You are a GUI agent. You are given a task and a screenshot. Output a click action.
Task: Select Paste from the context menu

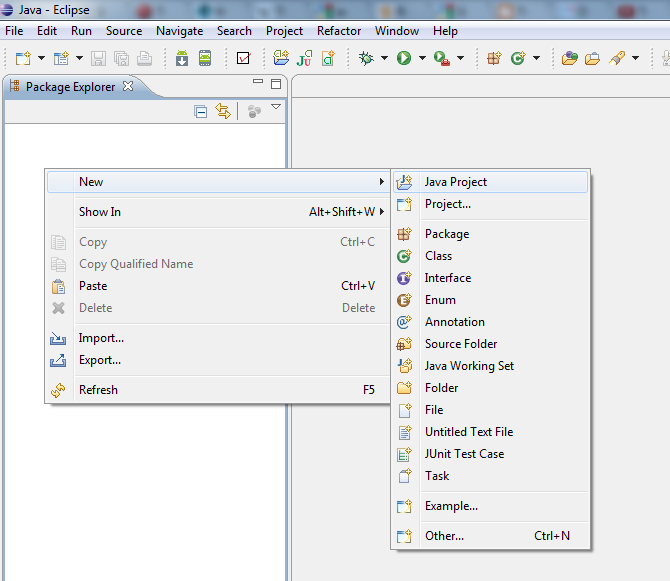[218, 286]
